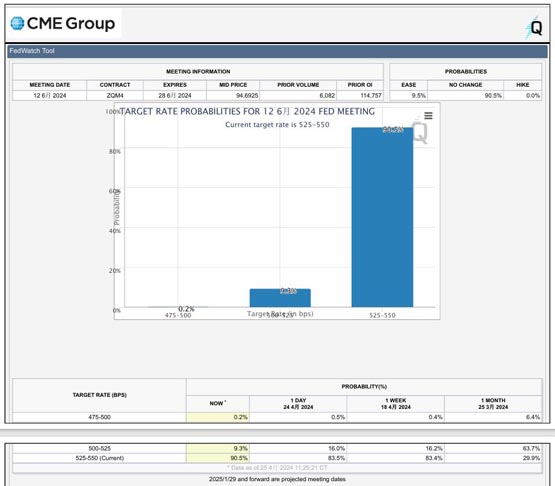Viewport: 555px width, 486px height.
Task: Click the QuikStrike Q logo icon
Action: click(x=533, y=27)
